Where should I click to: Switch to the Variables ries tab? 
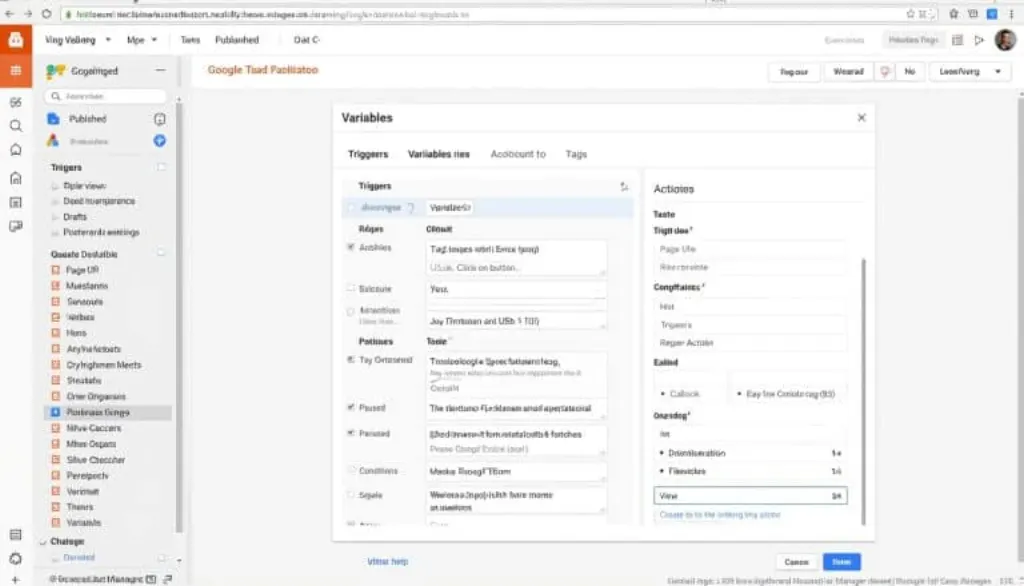click(439, 154)
